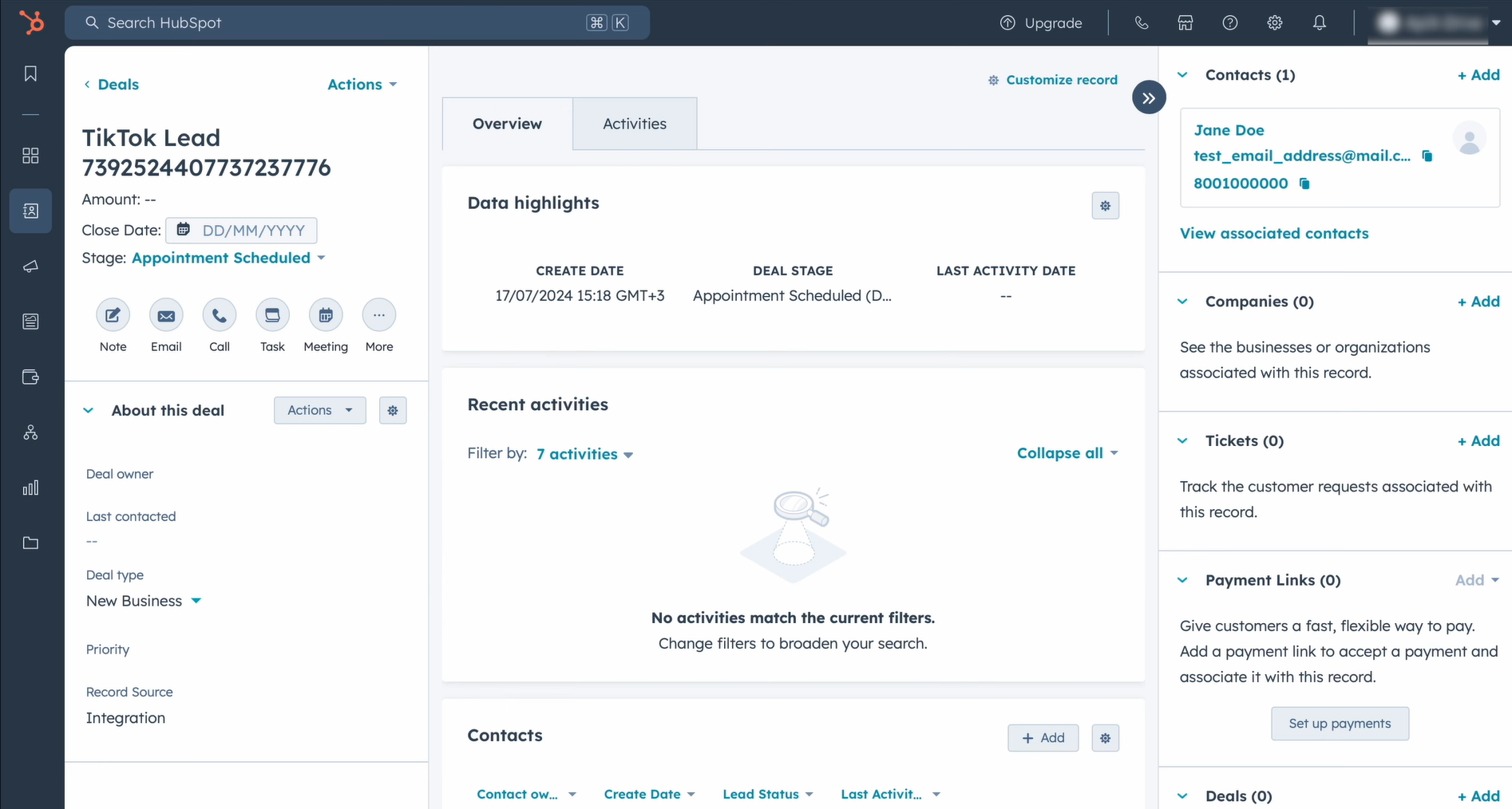This screenshot has width=1512, height=809.
Task: Click the Search HubSpot field
Action: tap(357, 23)
